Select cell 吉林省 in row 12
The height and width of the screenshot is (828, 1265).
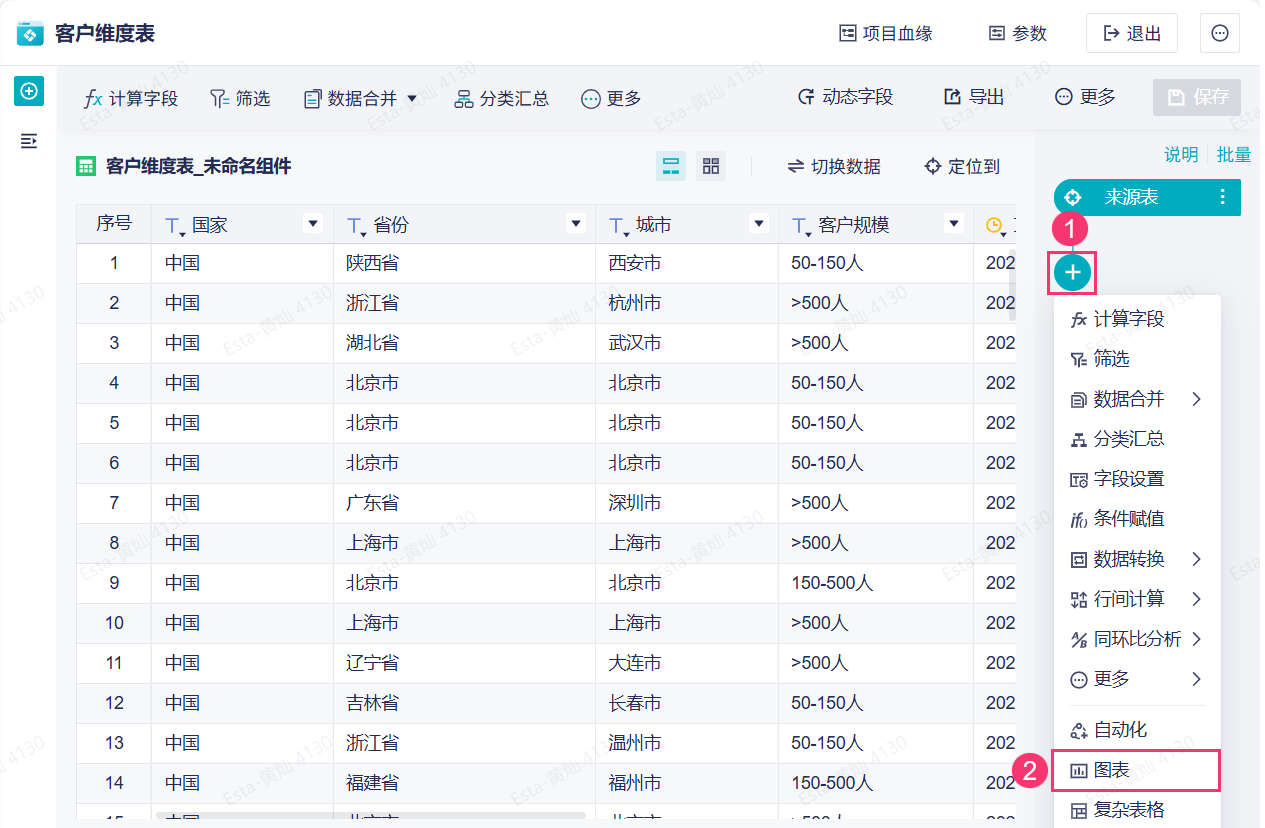[x=464, y=703]
